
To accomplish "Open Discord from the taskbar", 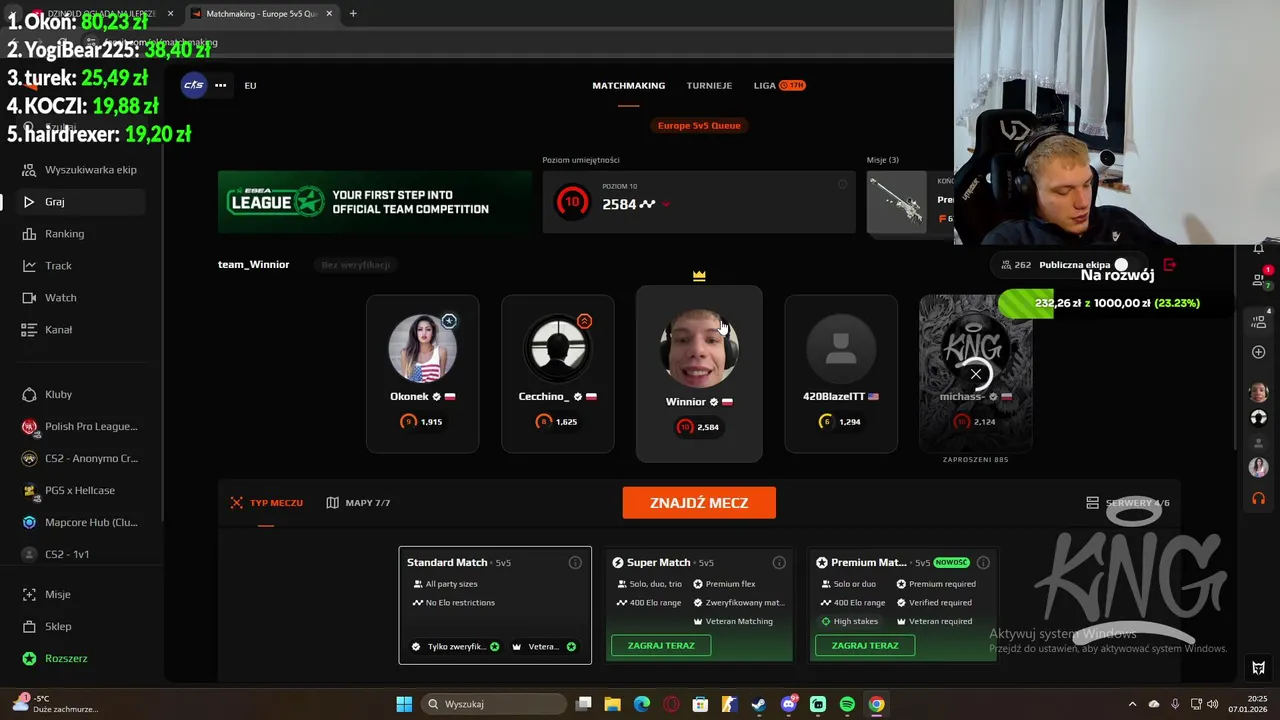I will coord(789,704).
